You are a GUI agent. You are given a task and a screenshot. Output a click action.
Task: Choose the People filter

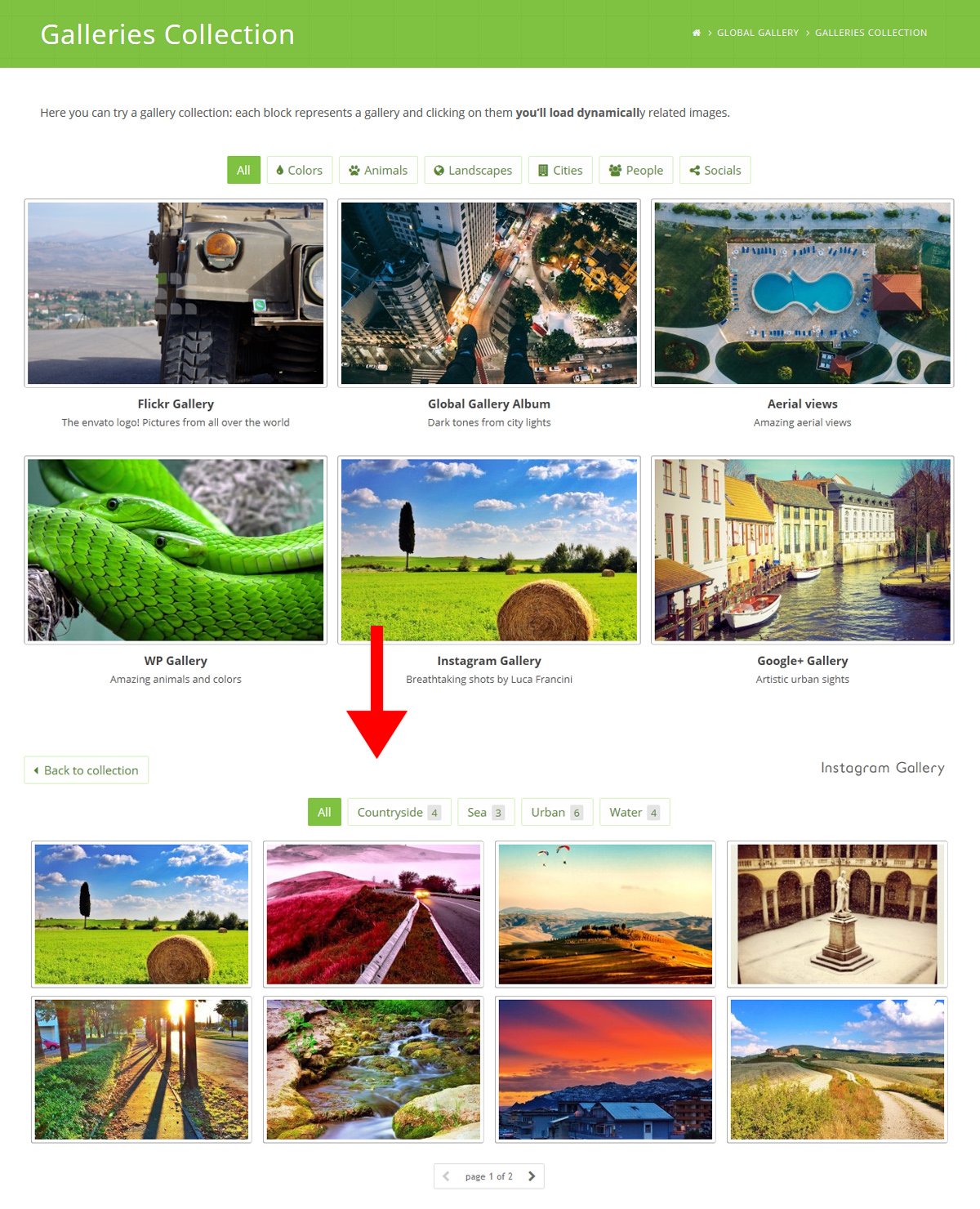[636, 170]
